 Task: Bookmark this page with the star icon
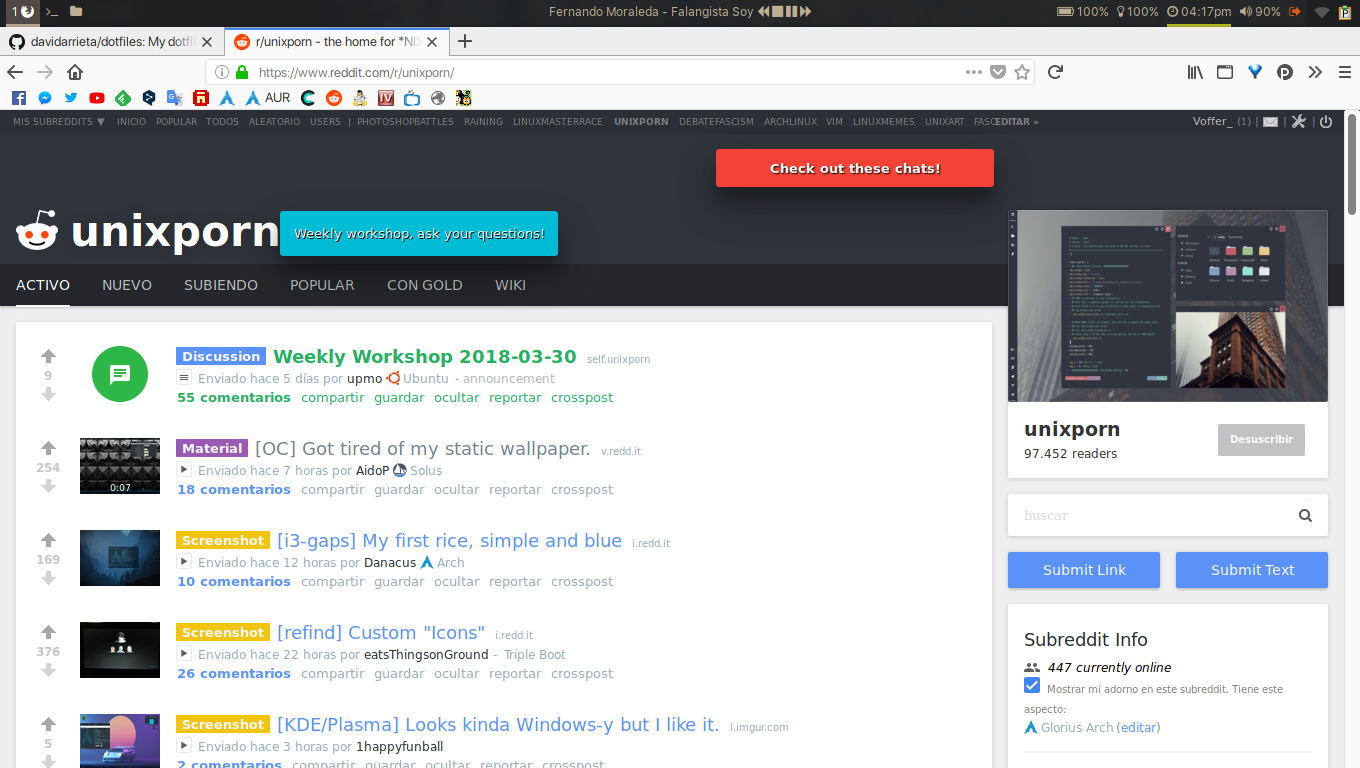1022,72
